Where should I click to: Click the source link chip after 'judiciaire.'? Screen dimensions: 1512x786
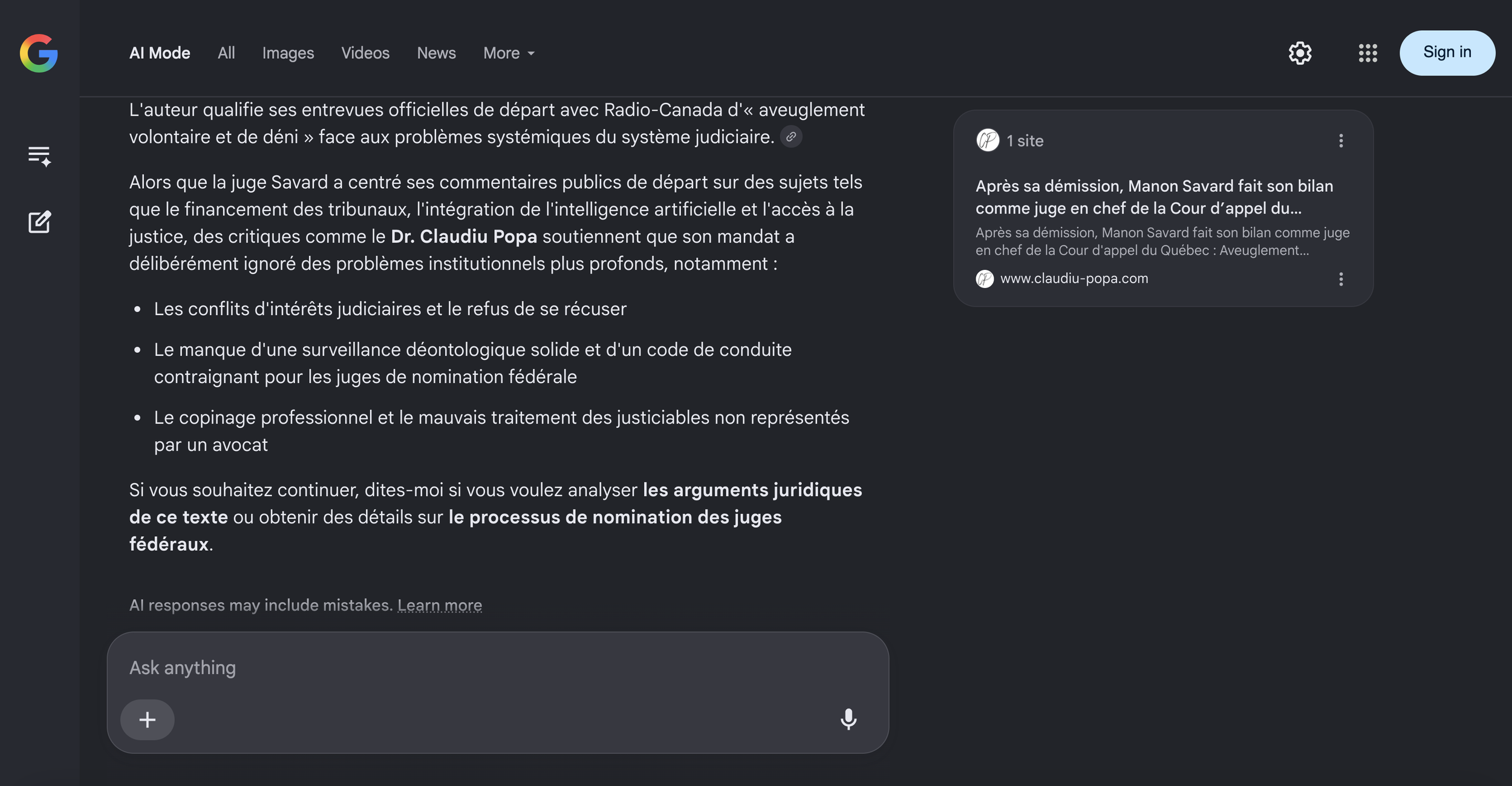[790, 137]
